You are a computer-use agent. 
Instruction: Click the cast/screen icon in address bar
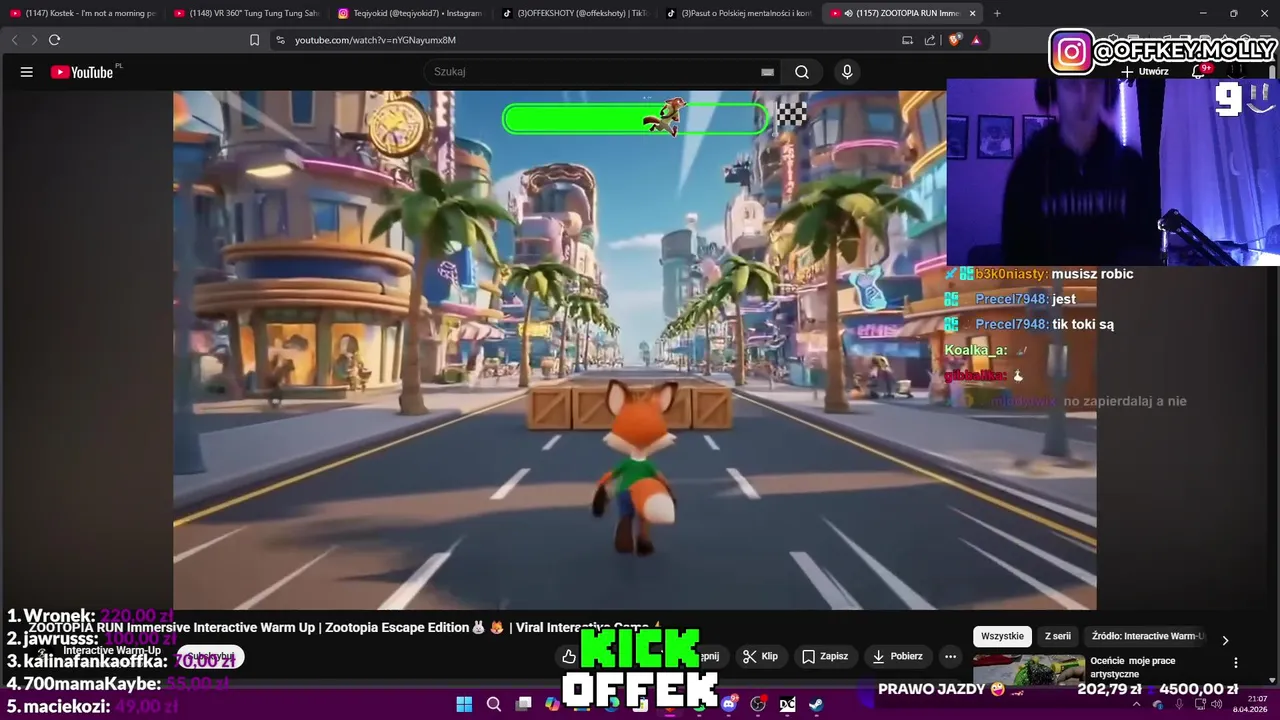pos(907,40)
